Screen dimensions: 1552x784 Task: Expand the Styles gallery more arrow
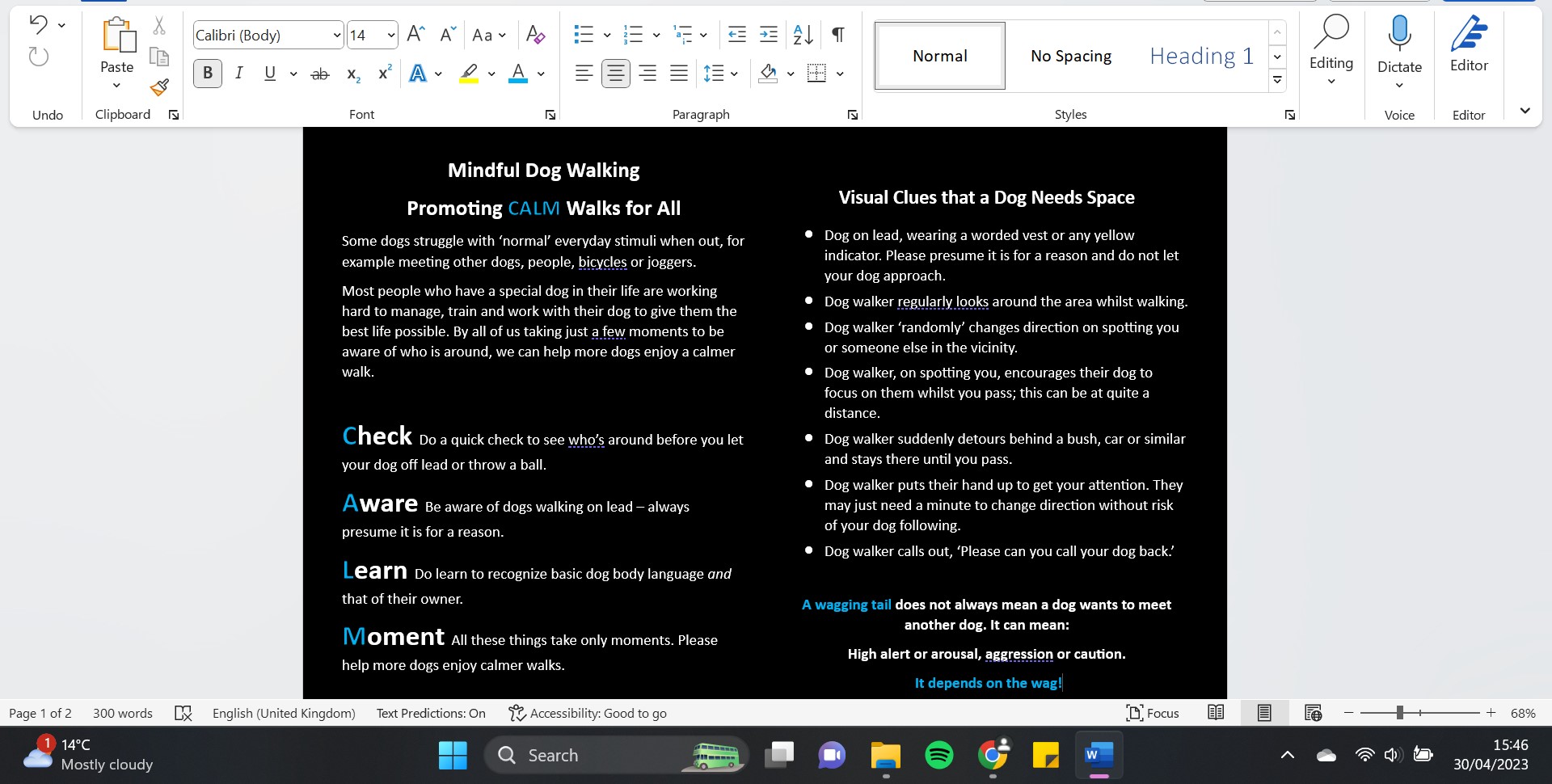coord(1277,79)
